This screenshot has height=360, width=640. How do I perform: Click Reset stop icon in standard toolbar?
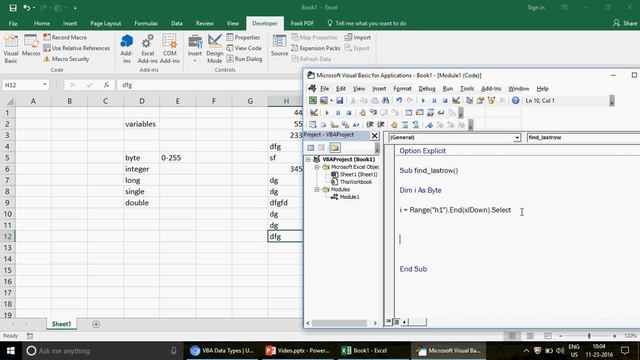pyautogui.click(x=445, y=100)
